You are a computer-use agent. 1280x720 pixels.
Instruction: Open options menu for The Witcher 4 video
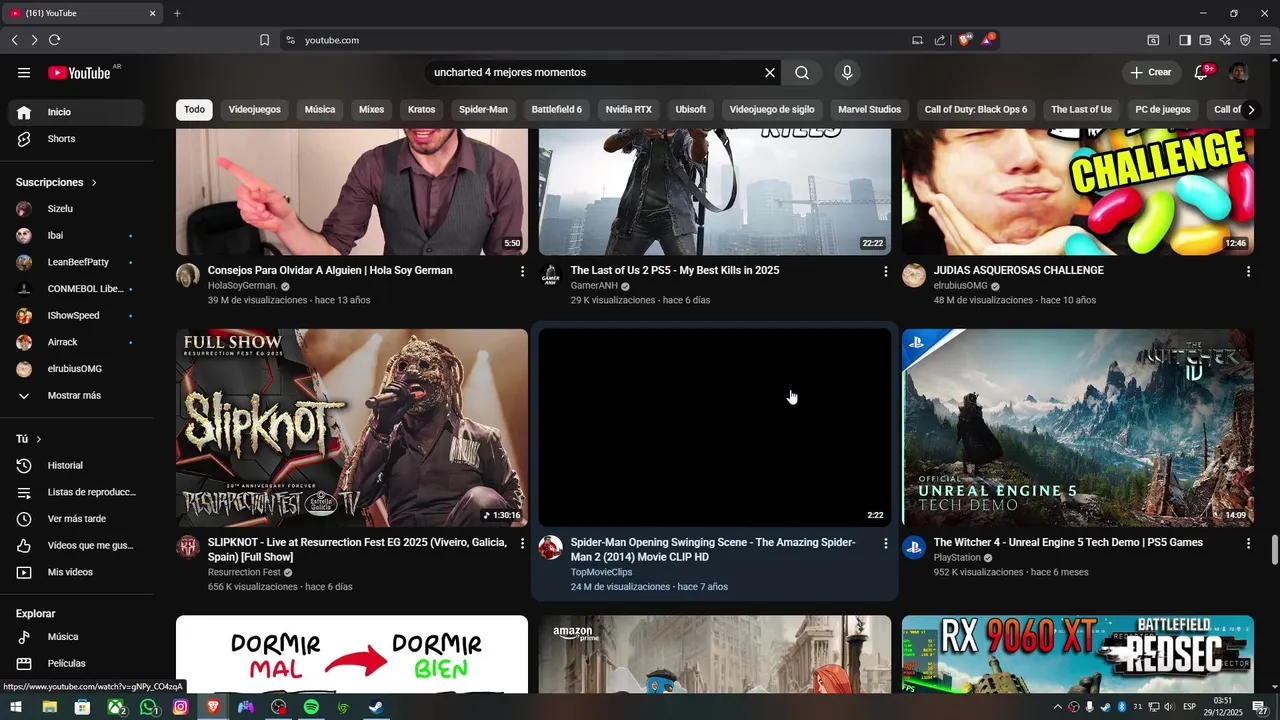tap(1248, 543)
